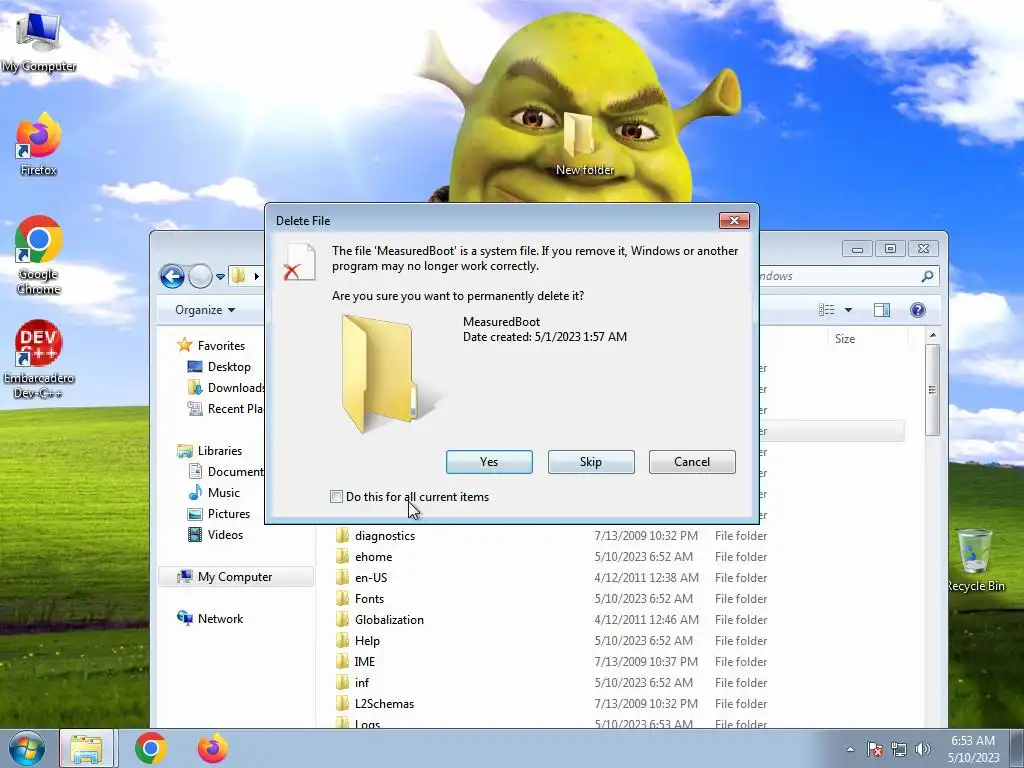This screenshot has height=768, width=1024.
Task: Open the view options dropdown arrow
Action: point(848,310)
